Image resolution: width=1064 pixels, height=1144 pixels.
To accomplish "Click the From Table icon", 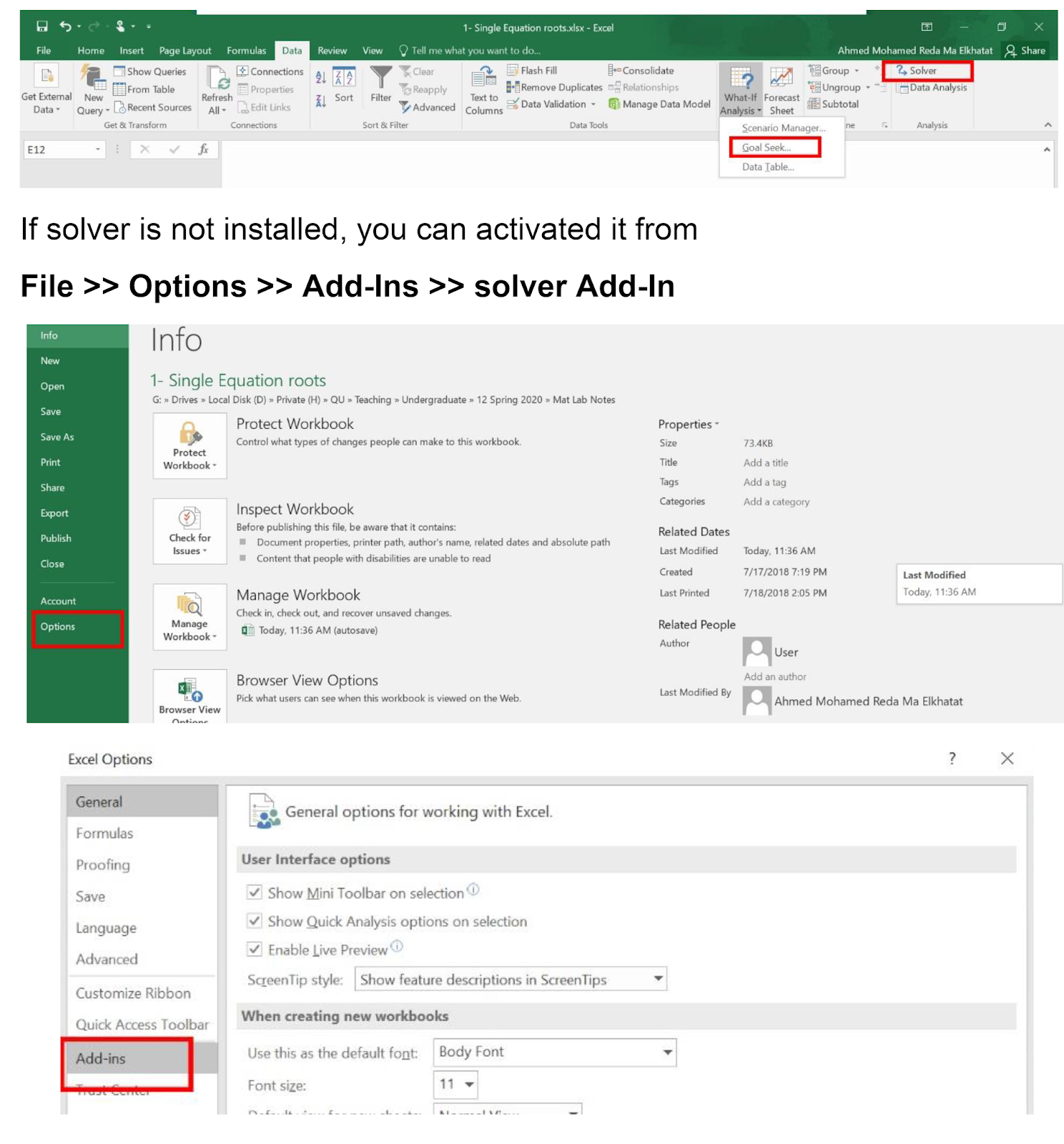I will pyautogui.click(x=119, y=89).
